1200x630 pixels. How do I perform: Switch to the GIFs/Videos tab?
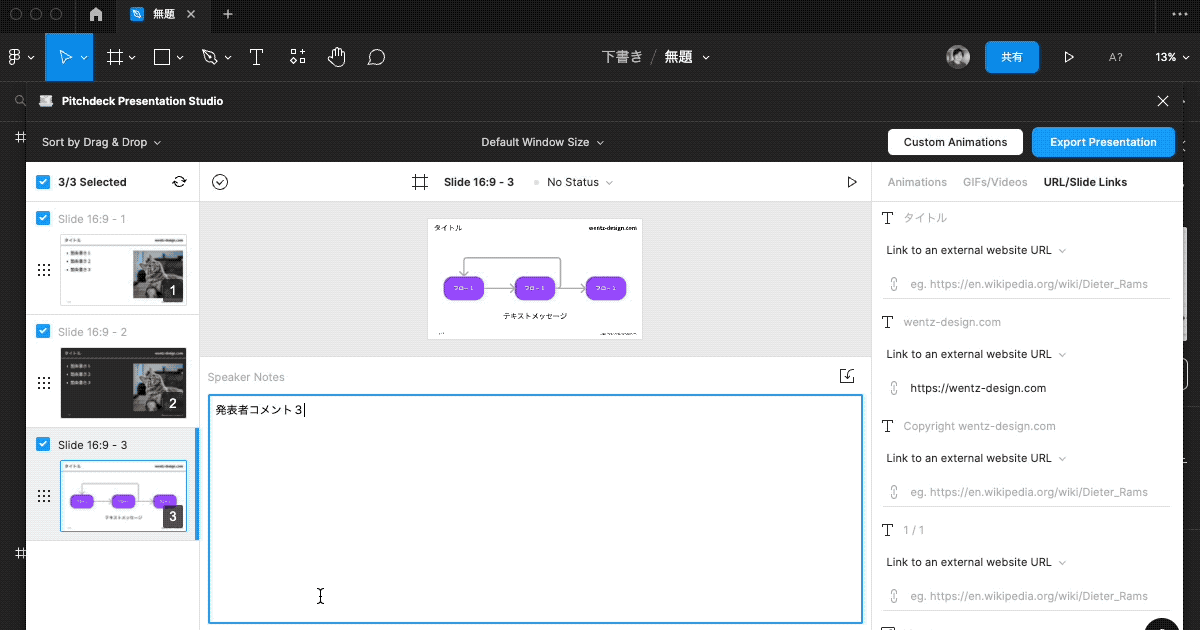tap(996, 182)
